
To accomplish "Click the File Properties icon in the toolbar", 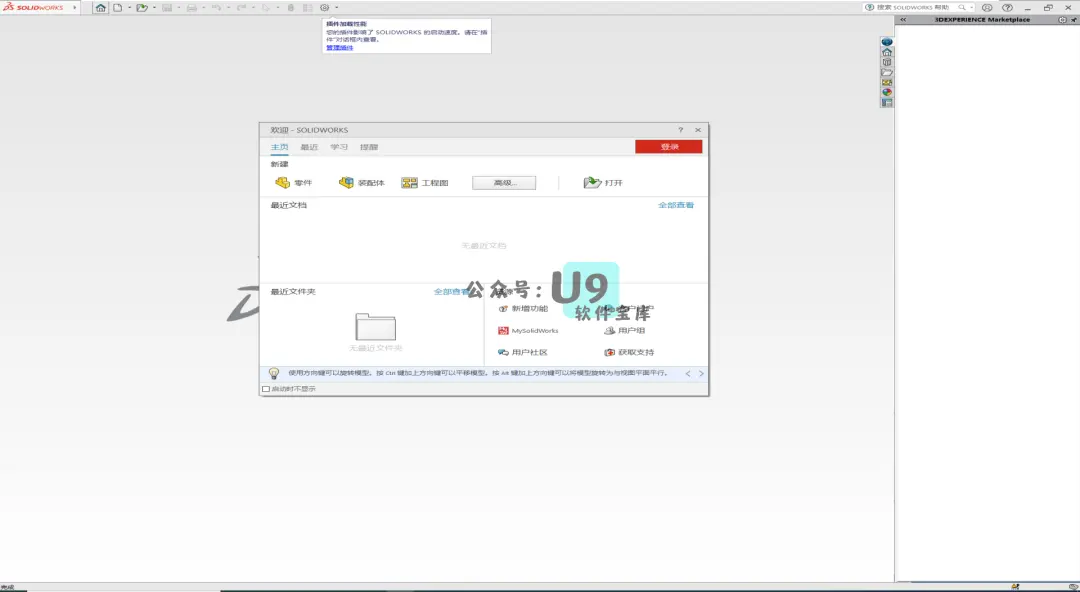I will pos(307,8).
